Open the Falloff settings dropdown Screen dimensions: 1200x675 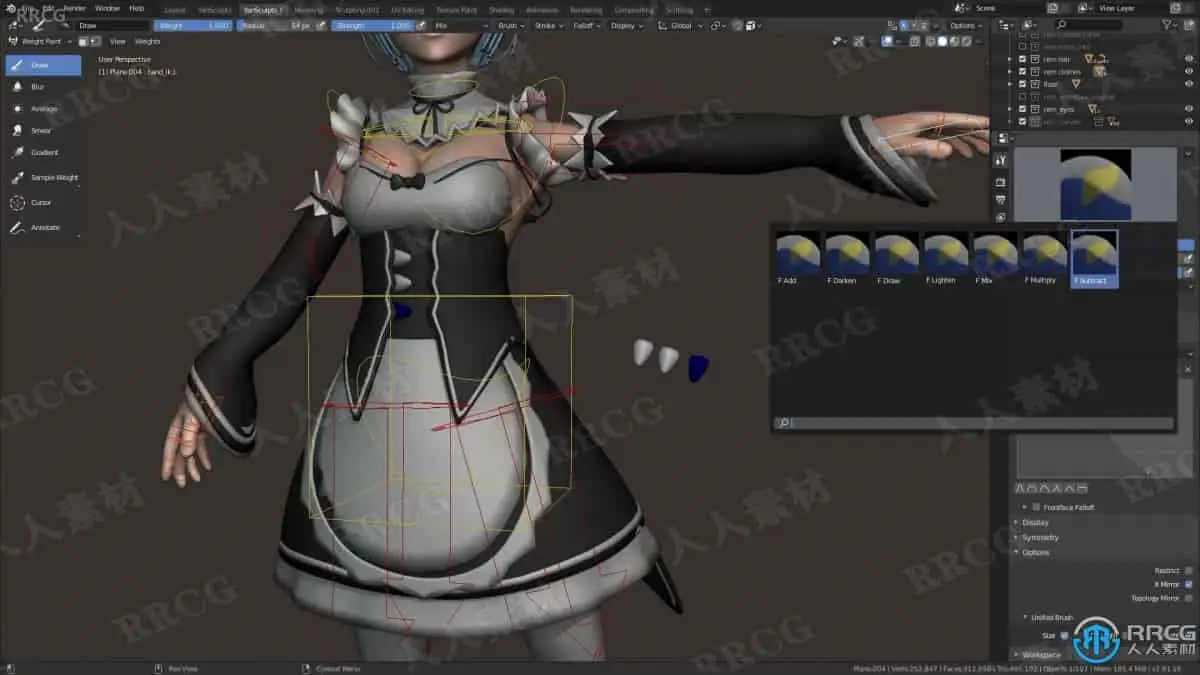click(587, 25)
